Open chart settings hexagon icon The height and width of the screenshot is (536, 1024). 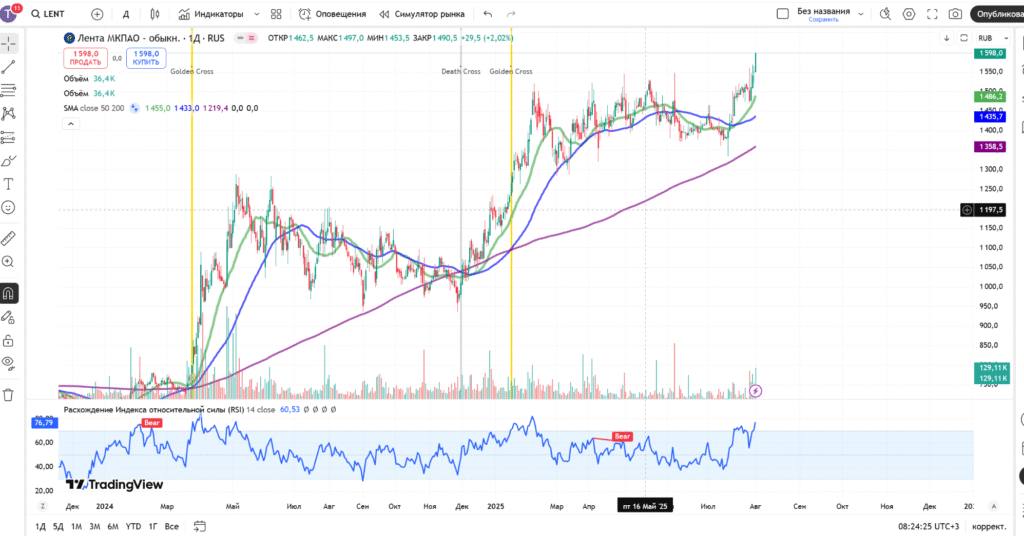coord(908,14)
